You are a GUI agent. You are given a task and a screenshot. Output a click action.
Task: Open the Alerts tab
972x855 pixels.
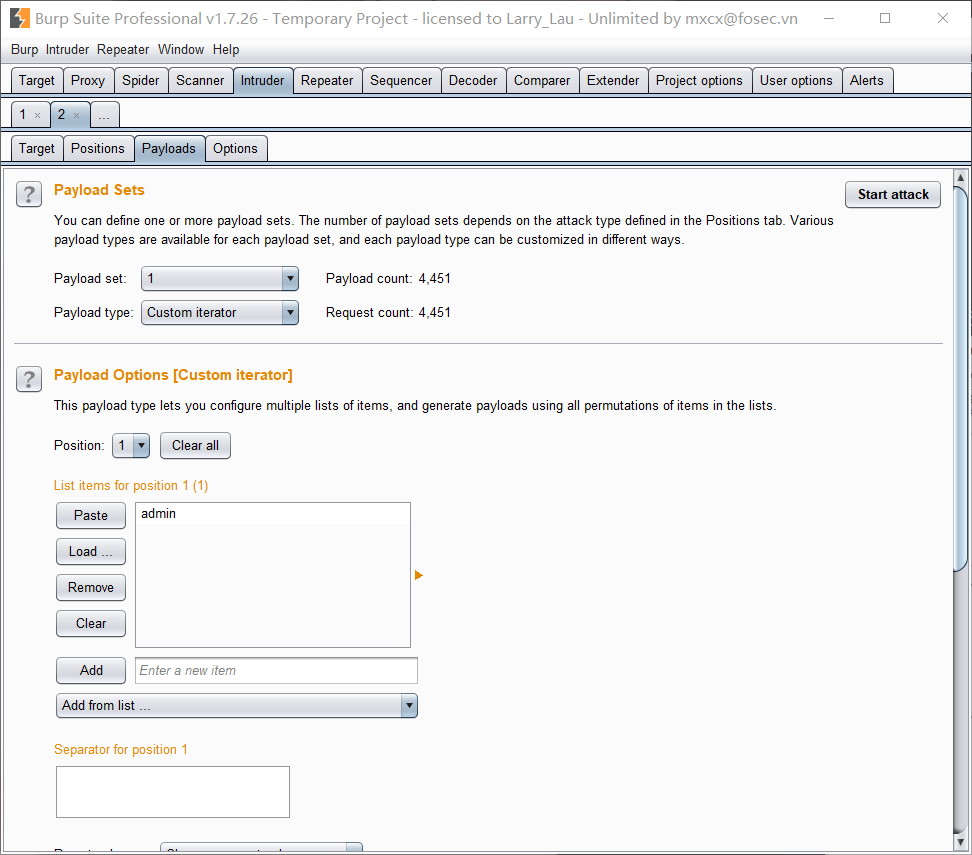click(867, 81)
